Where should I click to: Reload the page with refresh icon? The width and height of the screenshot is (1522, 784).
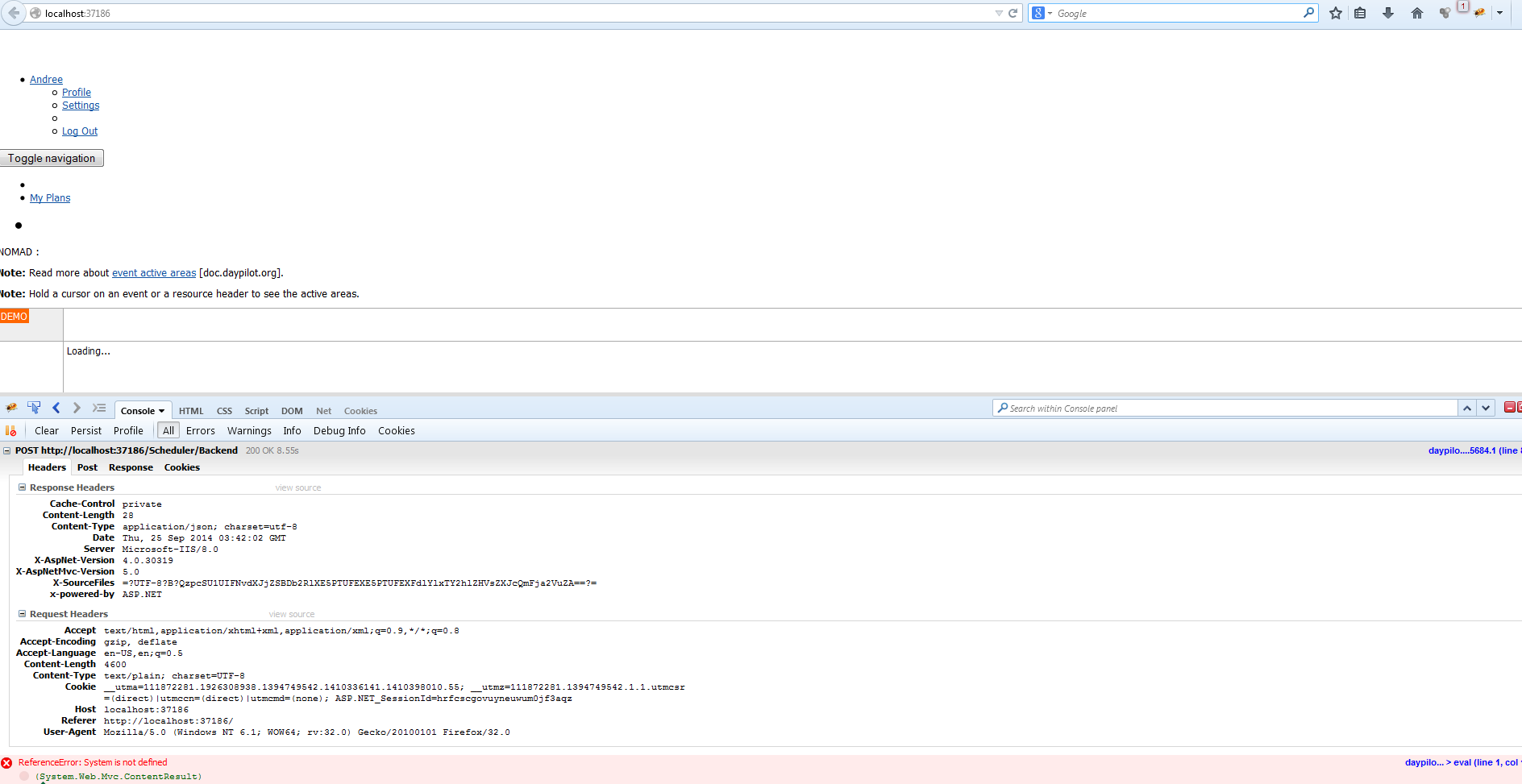(x=1013, y=13)
